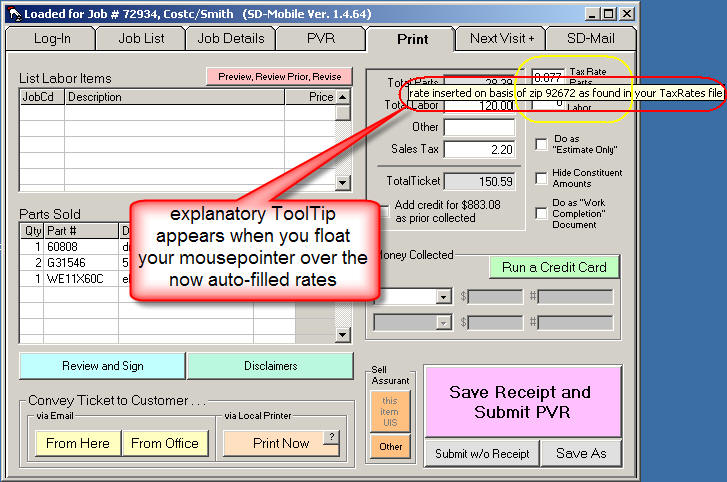Open the SD-Mail tab

click(x=592, y=38)
